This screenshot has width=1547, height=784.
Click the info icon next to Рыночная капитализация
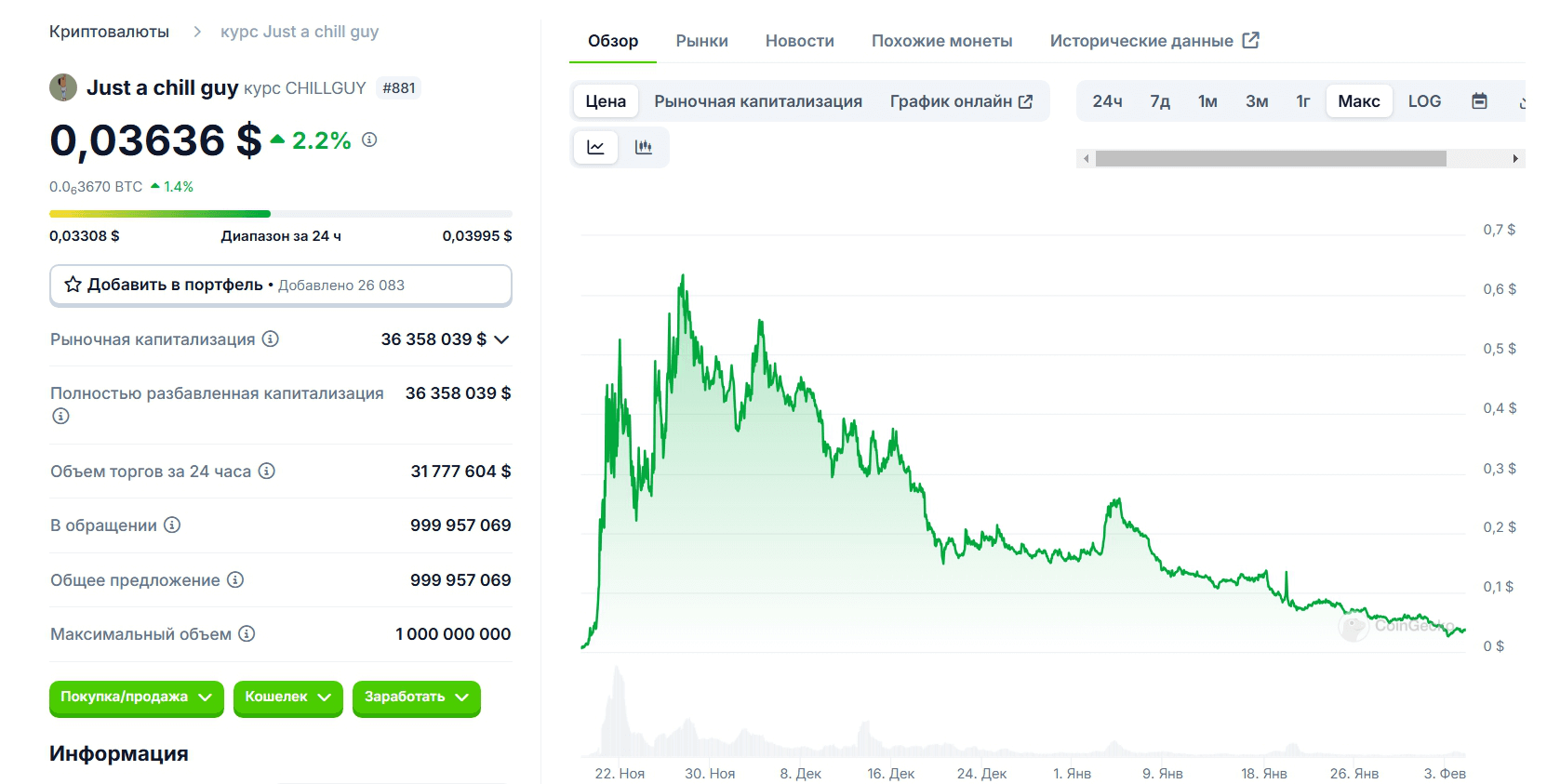(270, 339)
